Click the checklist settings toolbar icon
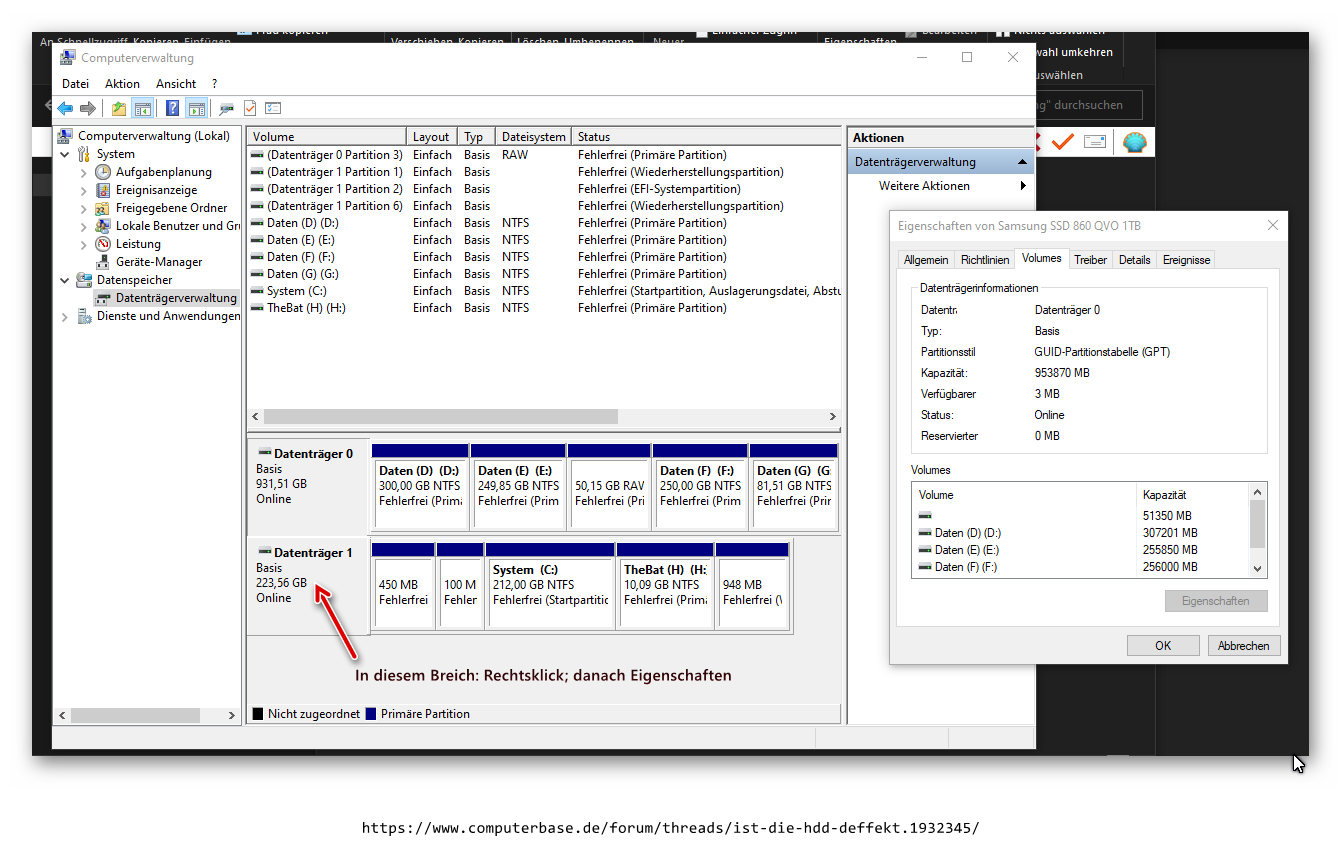 click(273, 108)
